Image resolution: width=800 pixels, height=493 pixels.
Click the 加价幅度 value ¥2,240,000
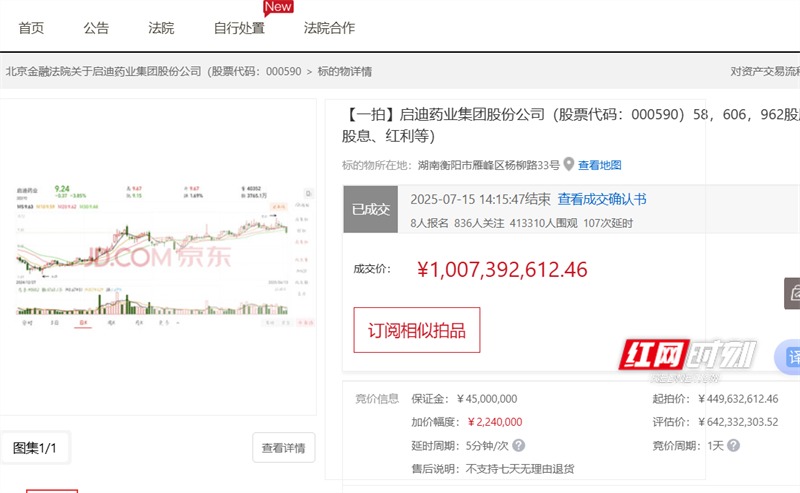click(x=495, y=422)
